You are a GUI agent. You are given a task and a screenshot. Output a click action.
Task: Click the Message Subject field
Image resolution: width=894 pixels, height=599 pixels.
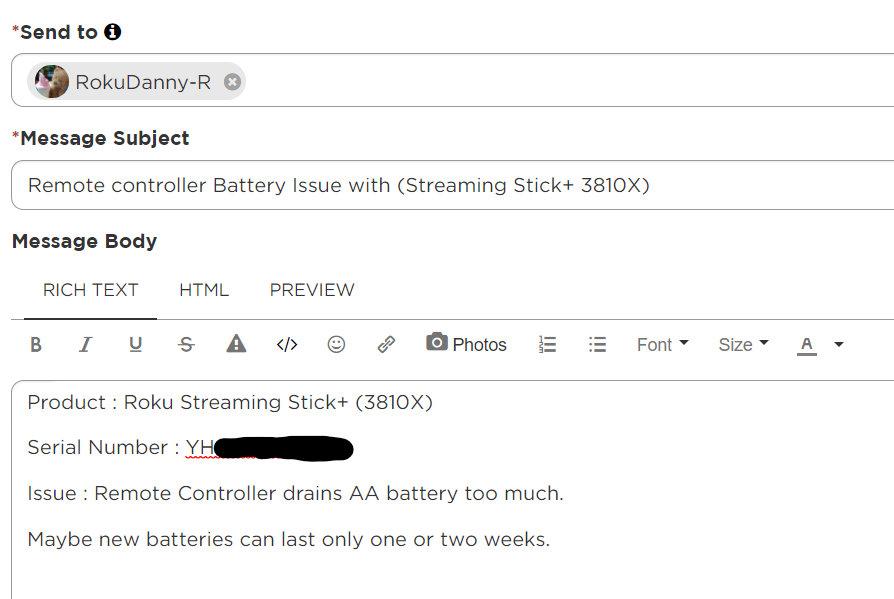(x=452, y=185)
